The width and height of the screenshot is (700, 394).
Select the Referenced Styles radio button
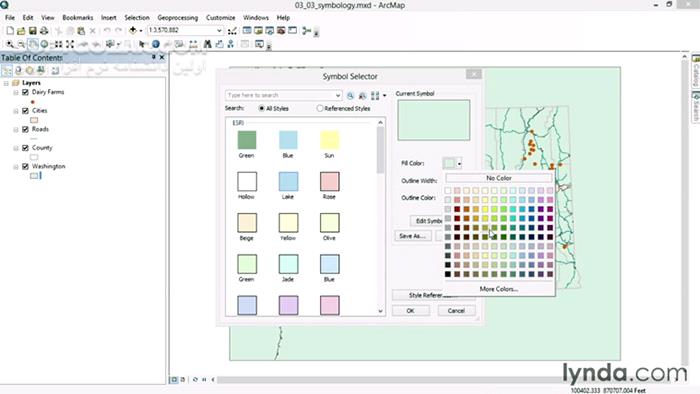[320, 108]
